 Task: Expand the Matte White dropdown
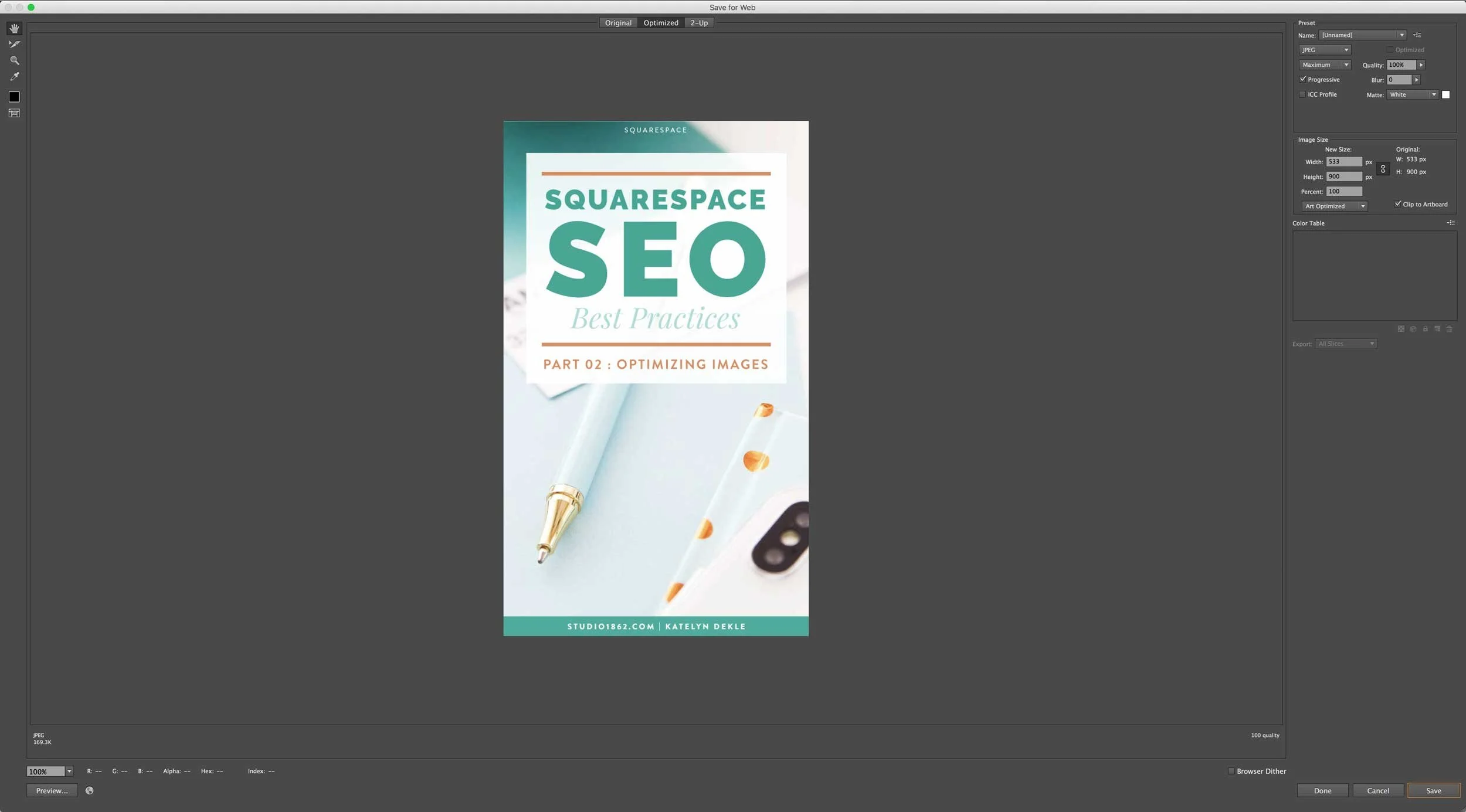[1413, 94]
